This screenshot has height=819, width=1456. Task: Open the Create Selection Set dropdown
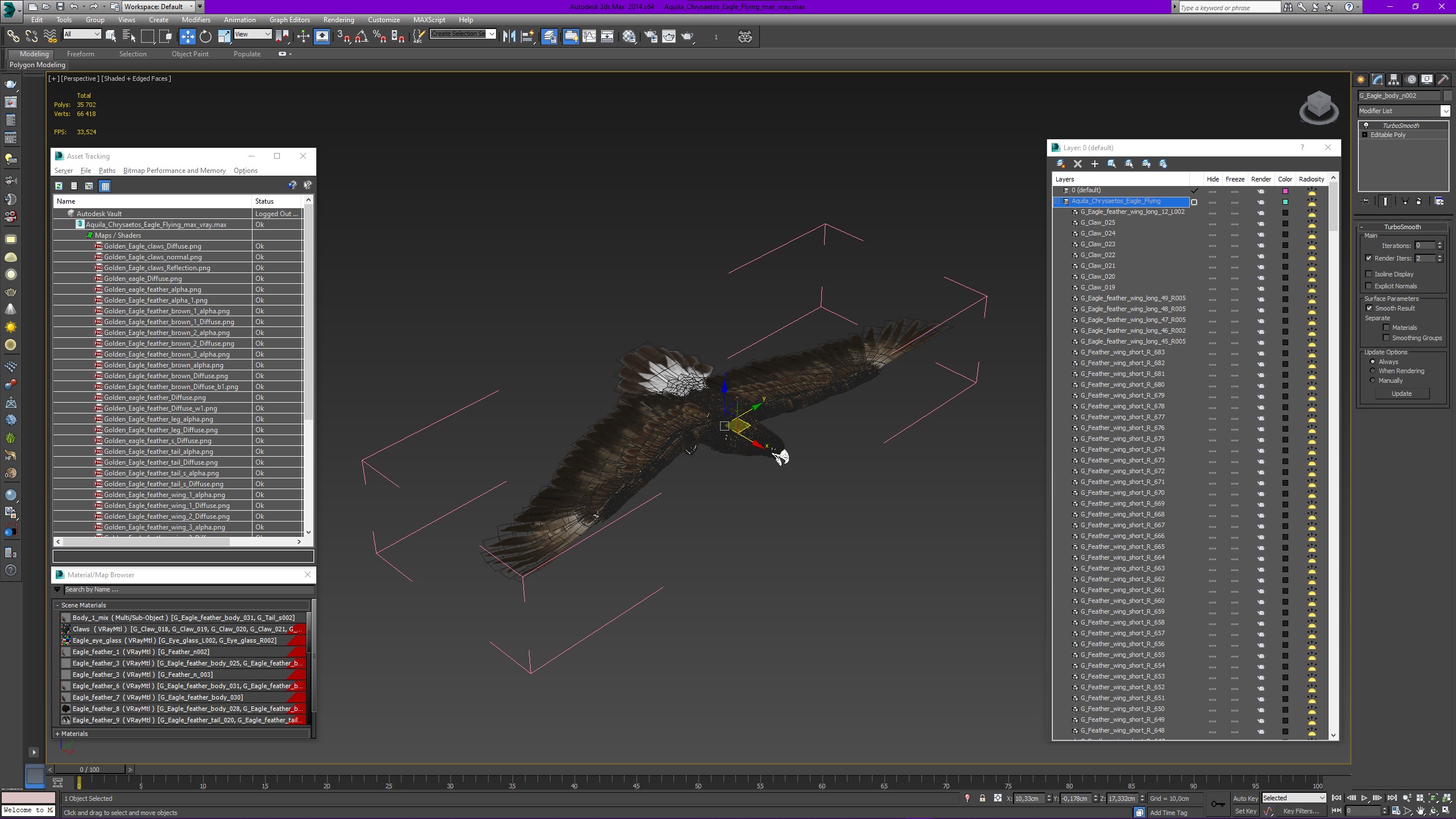[463, 34]
